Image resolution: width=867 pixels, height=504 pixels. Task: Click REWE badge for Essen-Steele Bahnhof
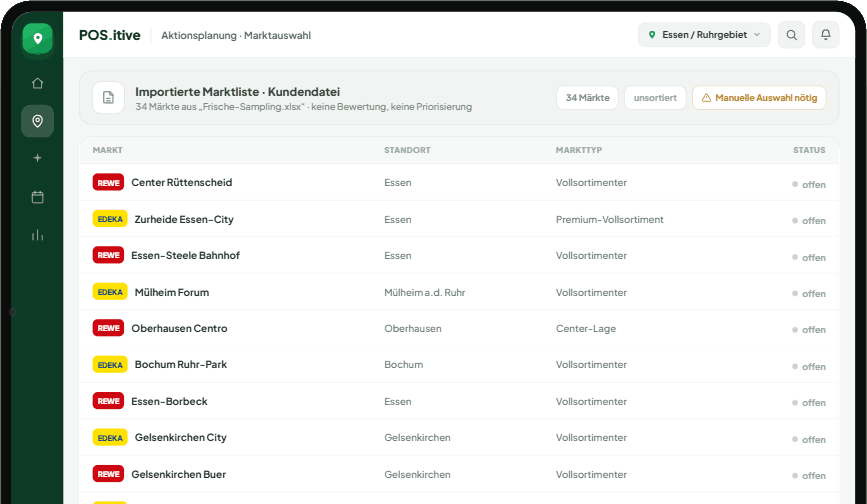click(x=108, y=255)
